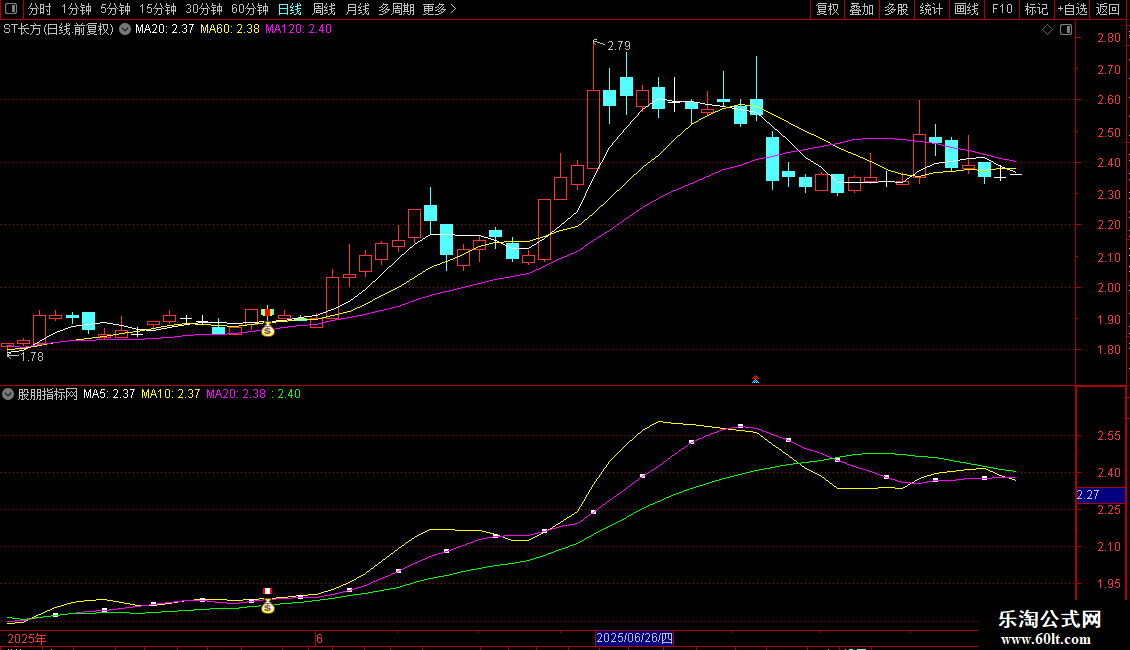Open the 画线 drawing tools
The width and height of the screenshot is (1130, 650).
(x=966, y=9)
